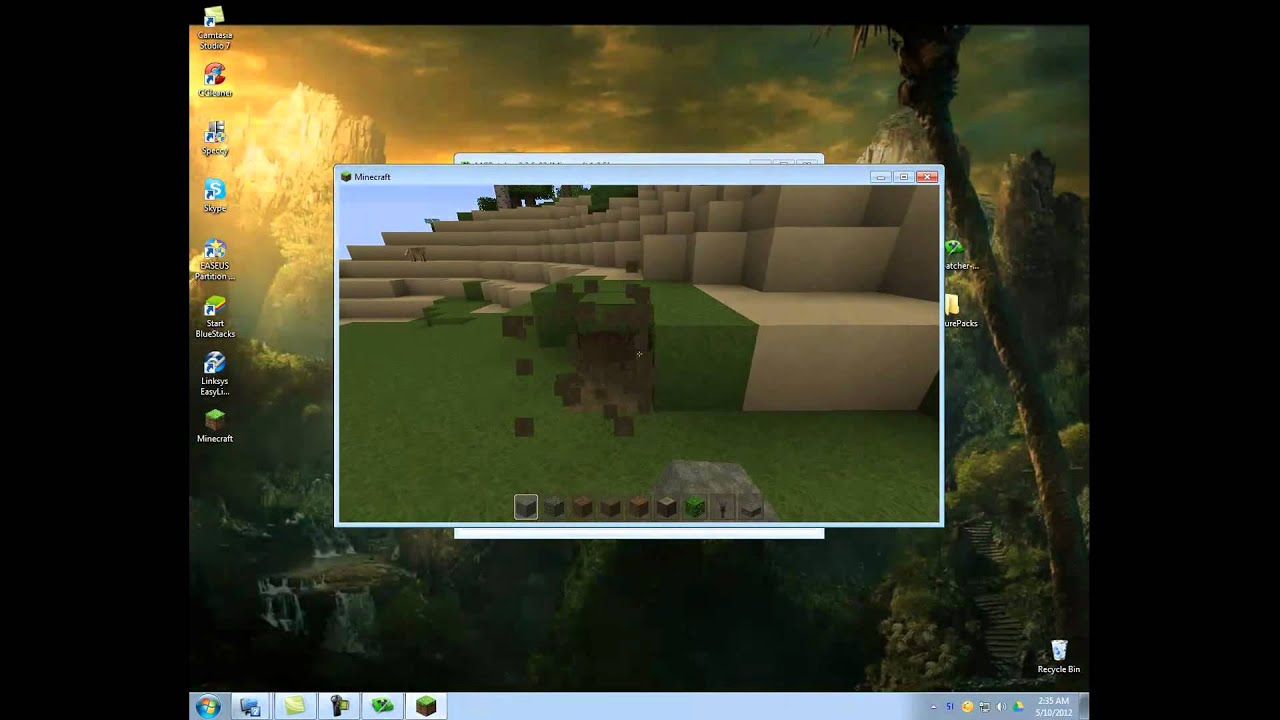Open the Camtasia recorder taskbar icon
Image resolution: width=1280 pixels, height=720 pixels.
tap(339, 707)
